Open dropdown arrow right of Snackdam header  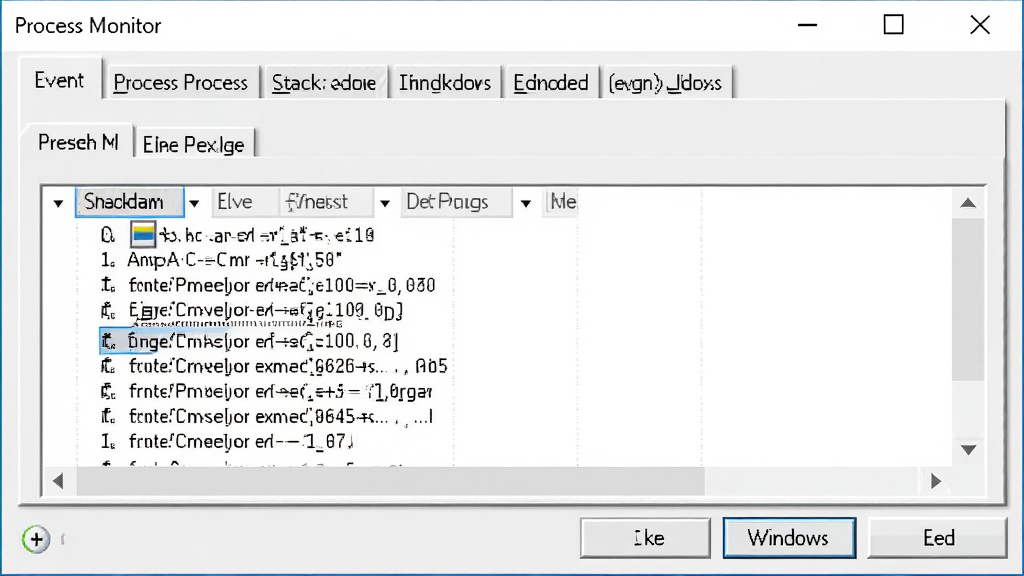pyautogui.click(x=194, y=203)
